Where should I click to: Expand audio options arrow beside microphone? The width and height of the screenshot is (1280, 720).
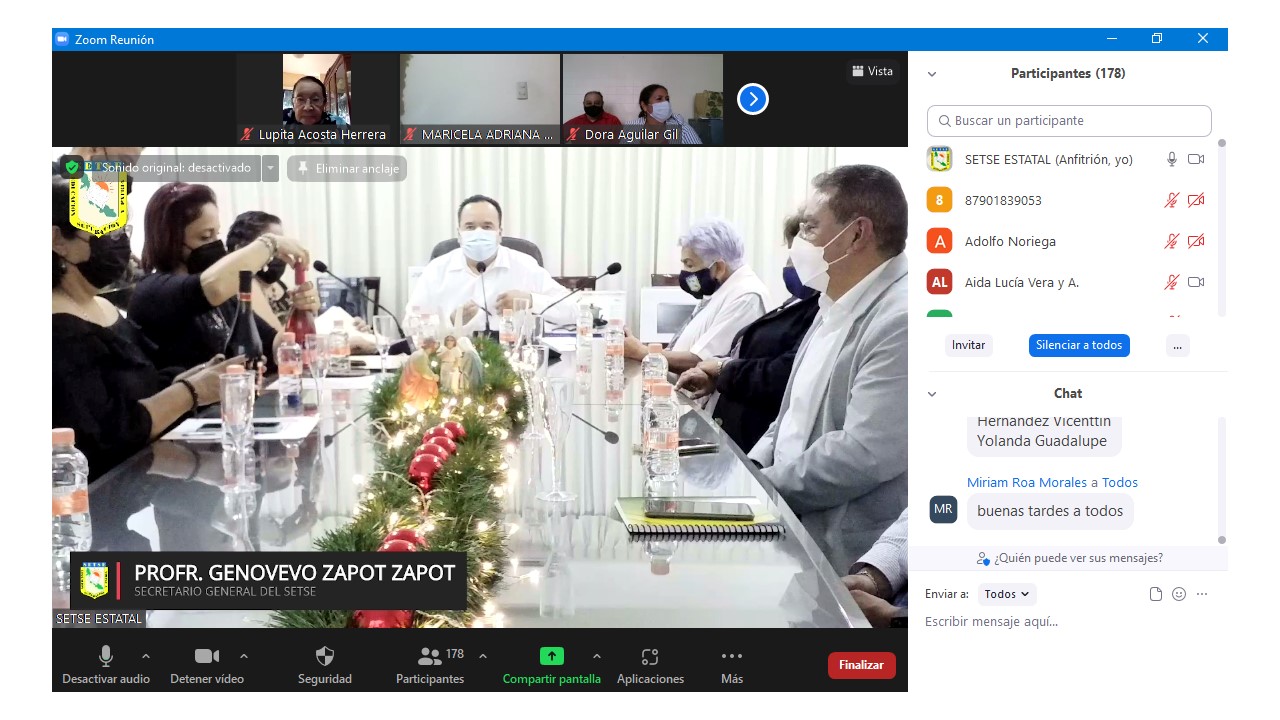coord(146,656)
